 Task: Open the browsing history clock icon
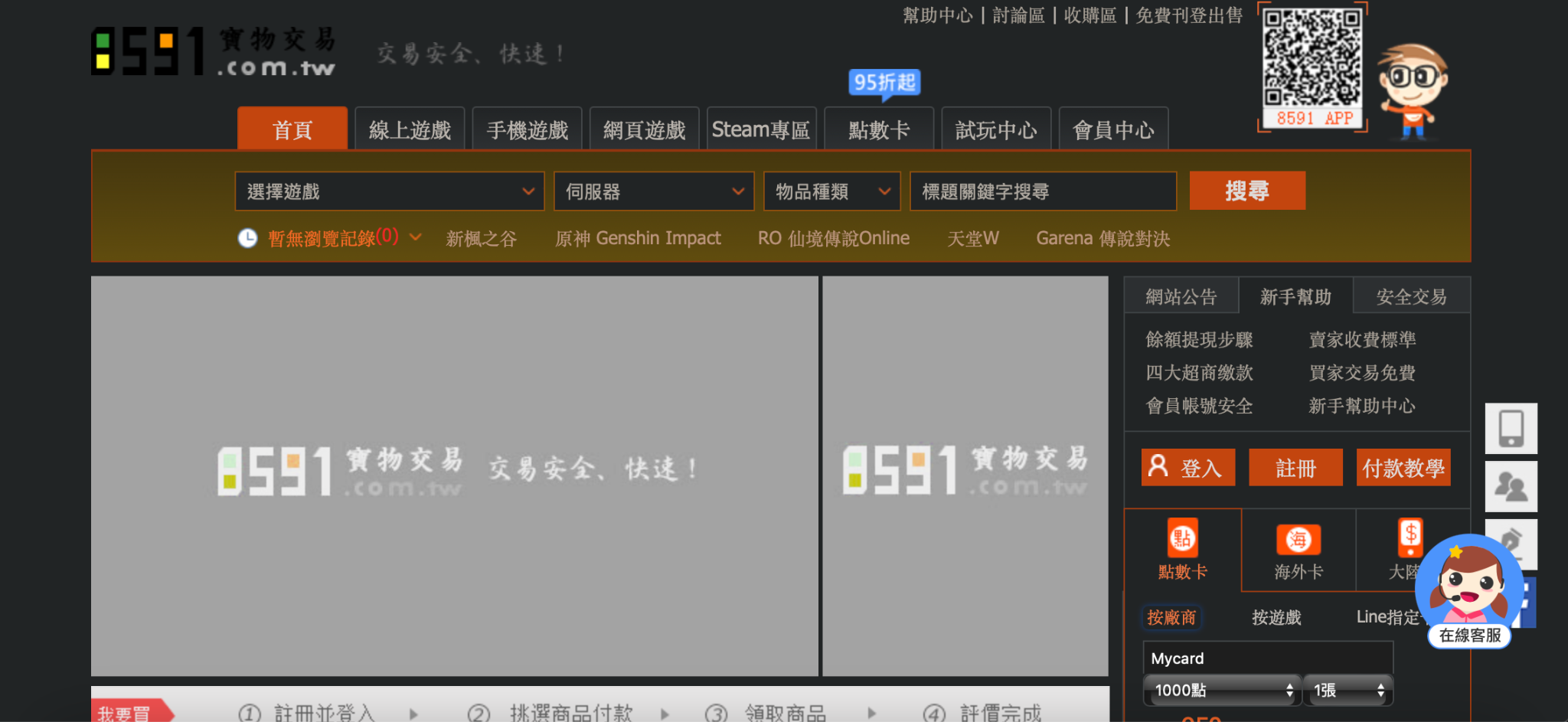coord(247,238)
